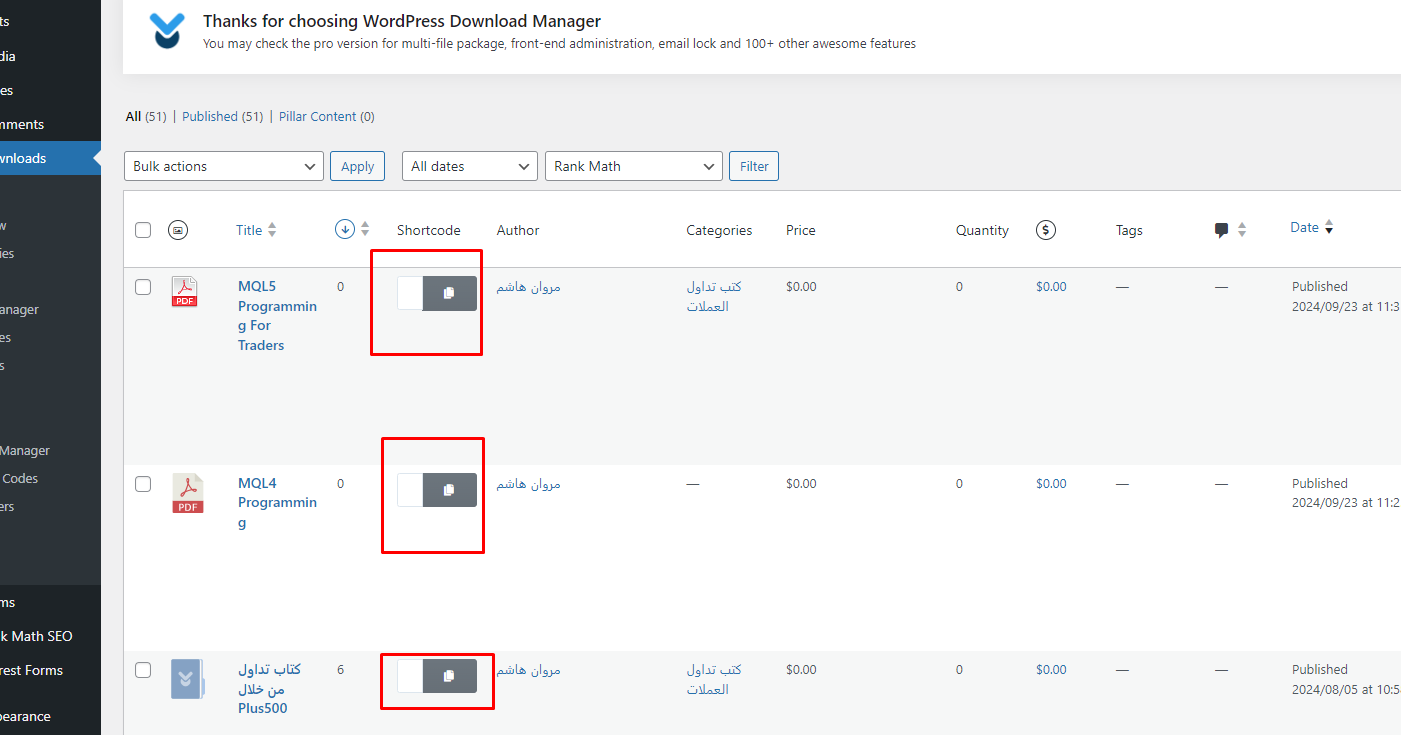Open MQL5 Programming For Traders title link

coord(277,316)
